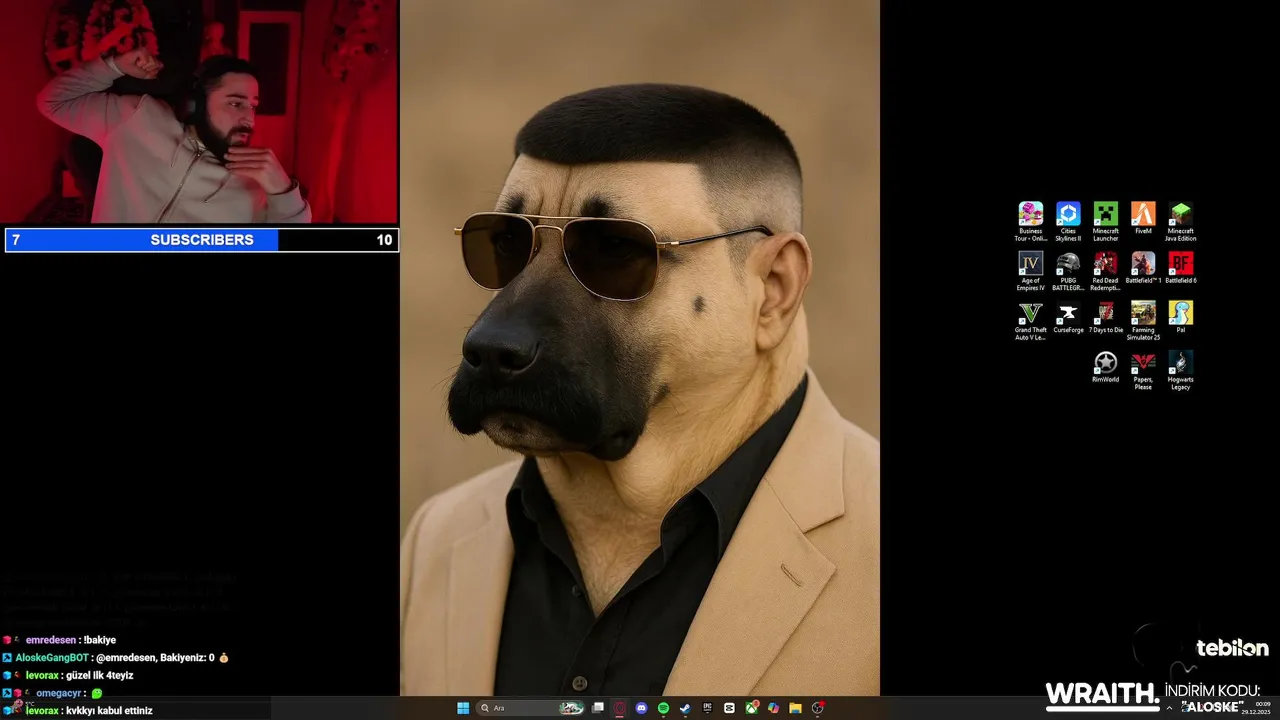Click Farming Simulator 25 shortcut
This screenshot has height=720, width=1280.
(x=1143, y=321)
